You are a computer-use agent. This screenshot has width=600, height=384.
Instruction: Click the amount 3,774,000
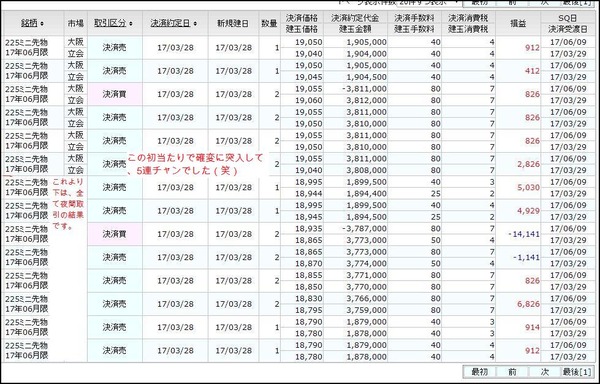pyautogui.click(x=367, y=264)
